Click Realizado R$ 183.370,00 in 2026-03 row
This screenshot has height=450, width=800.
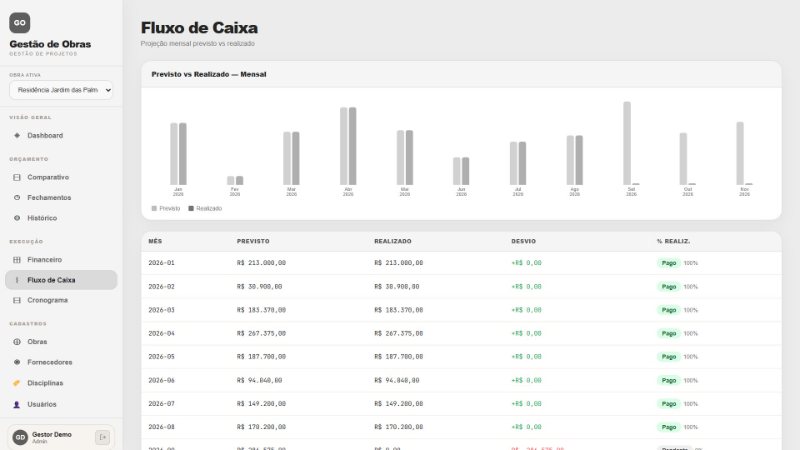(398, 310)
